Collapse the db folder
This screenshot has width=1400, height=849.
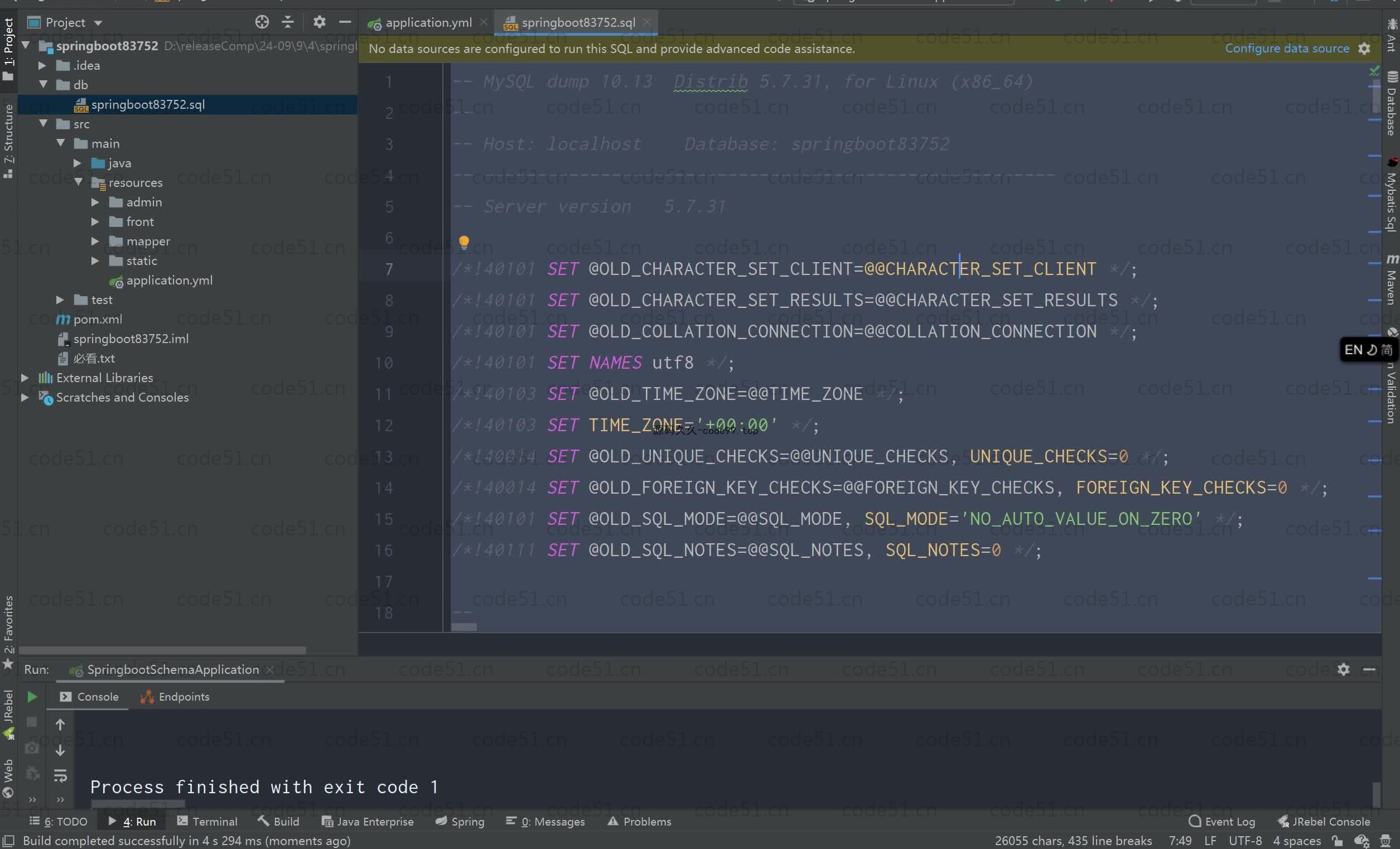(x=42, y=85)
